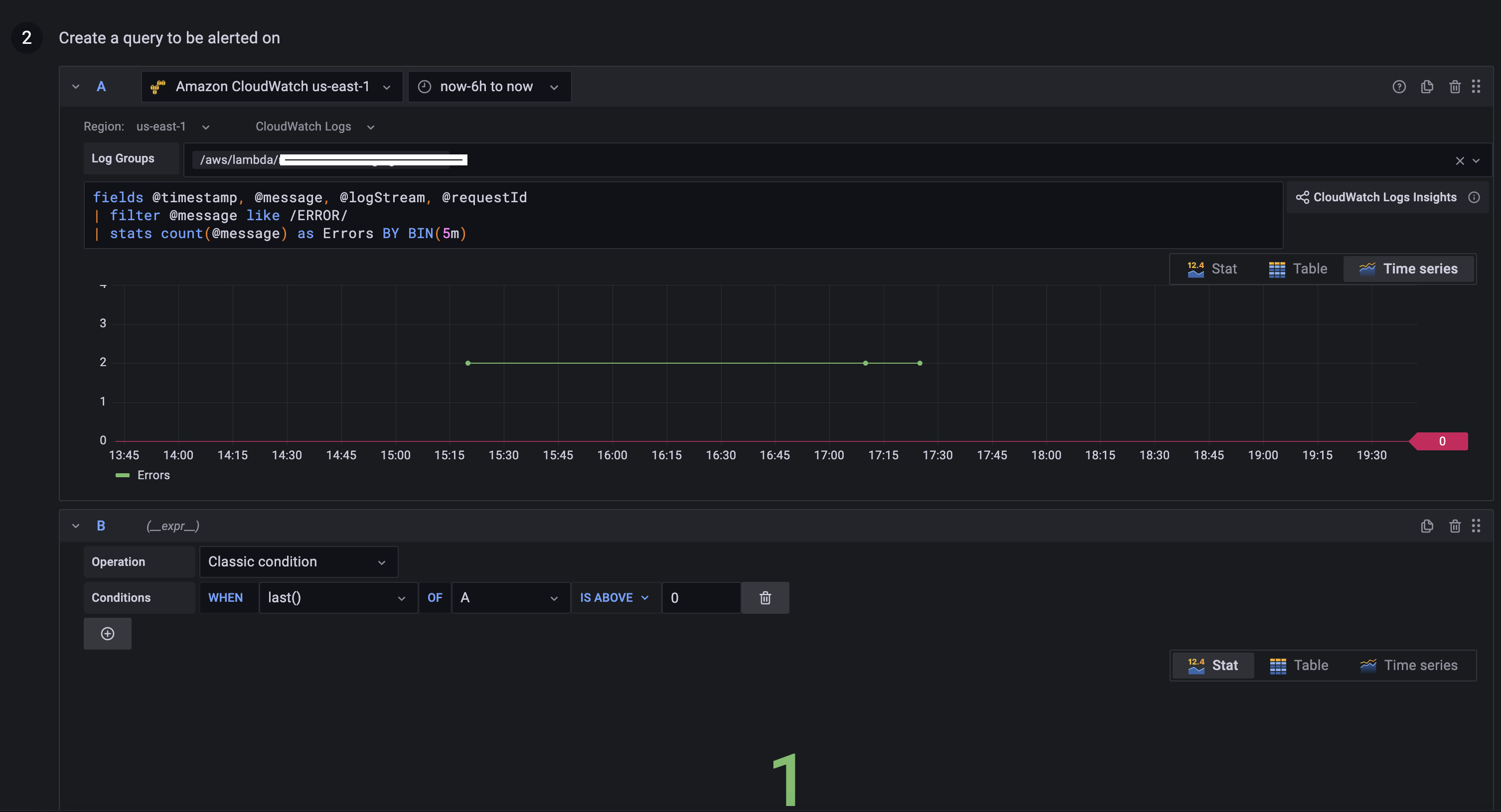Grab query A drag handle

pos(1476,87)
